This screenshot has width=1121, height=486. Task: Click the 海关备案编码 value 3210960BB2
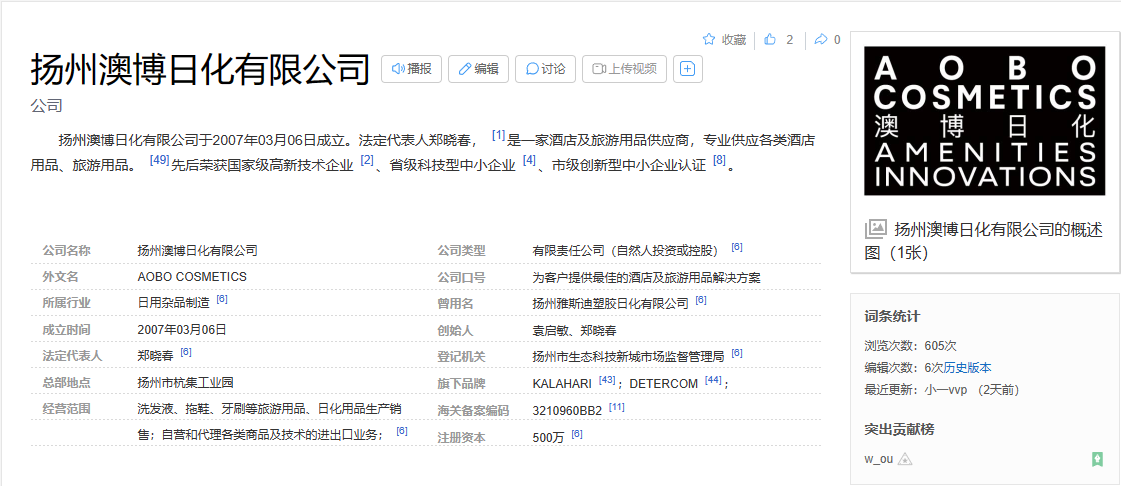[x=568, y=411]
